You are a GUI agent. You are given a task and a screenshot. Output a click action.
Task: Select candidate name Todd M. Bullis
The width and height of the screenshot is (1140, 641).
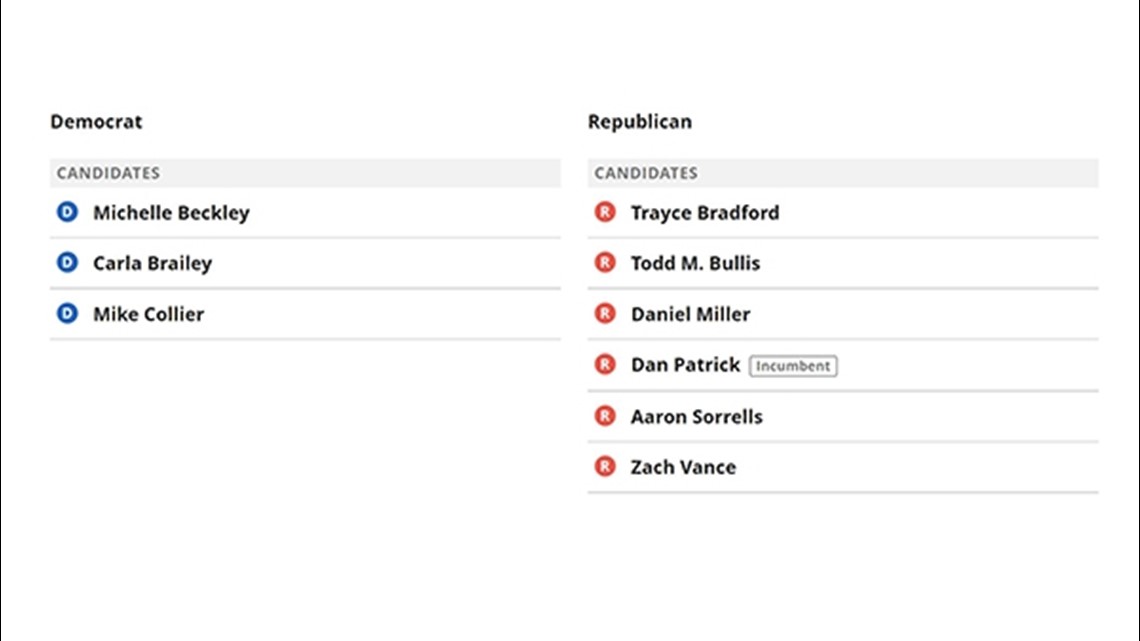point(695,263)
